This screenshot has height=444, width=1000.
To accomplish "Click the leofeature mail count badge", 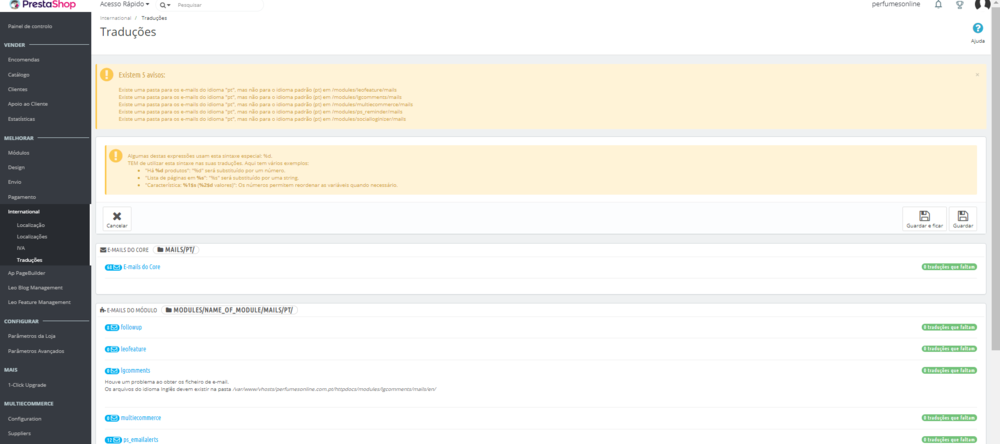I will (x=112, y=349).
